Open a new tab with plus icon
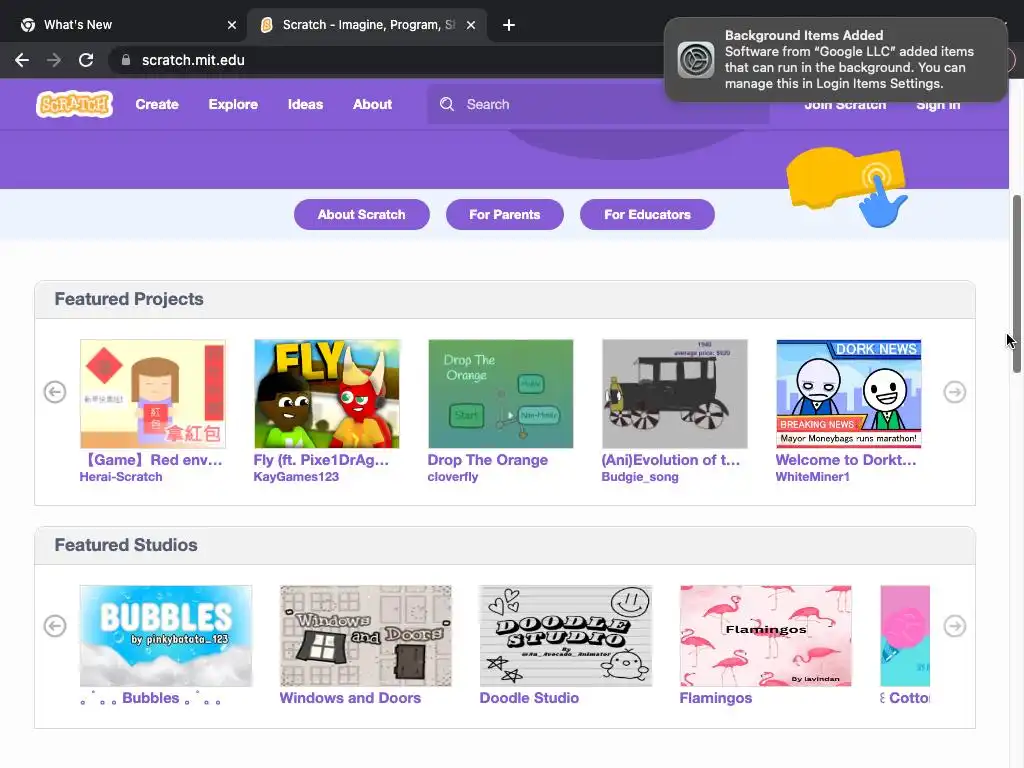1024x768 pixels. (x=509, y=25)
